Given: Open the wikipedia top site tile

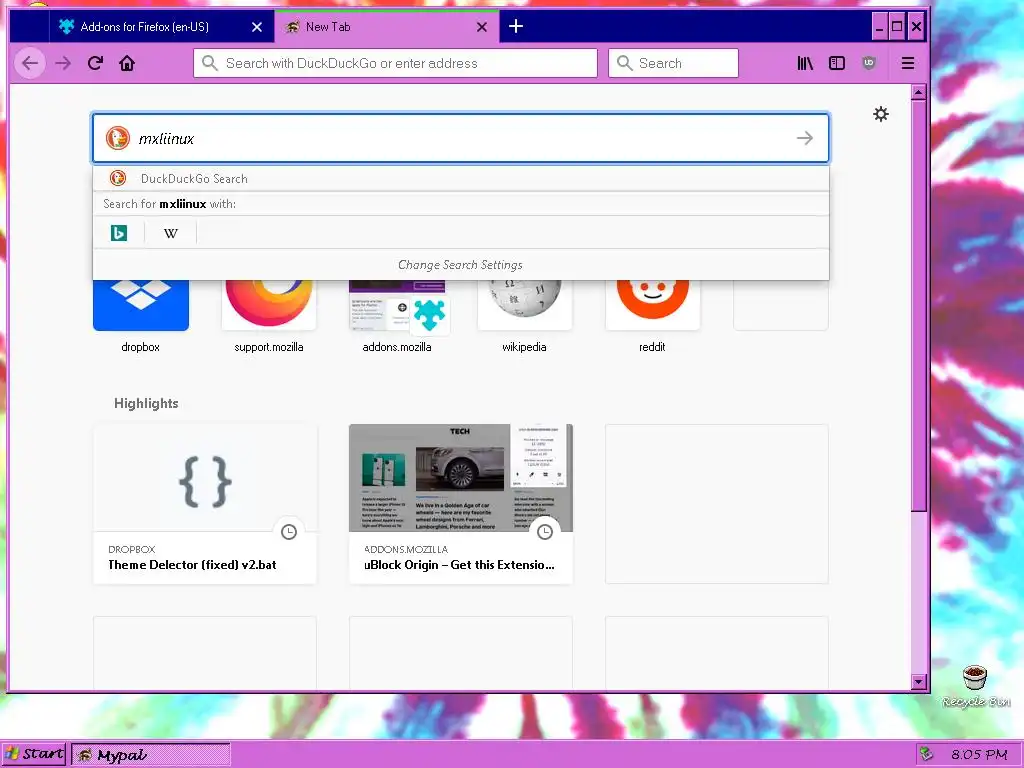Looking at the screenshot, I should [524, 304].
